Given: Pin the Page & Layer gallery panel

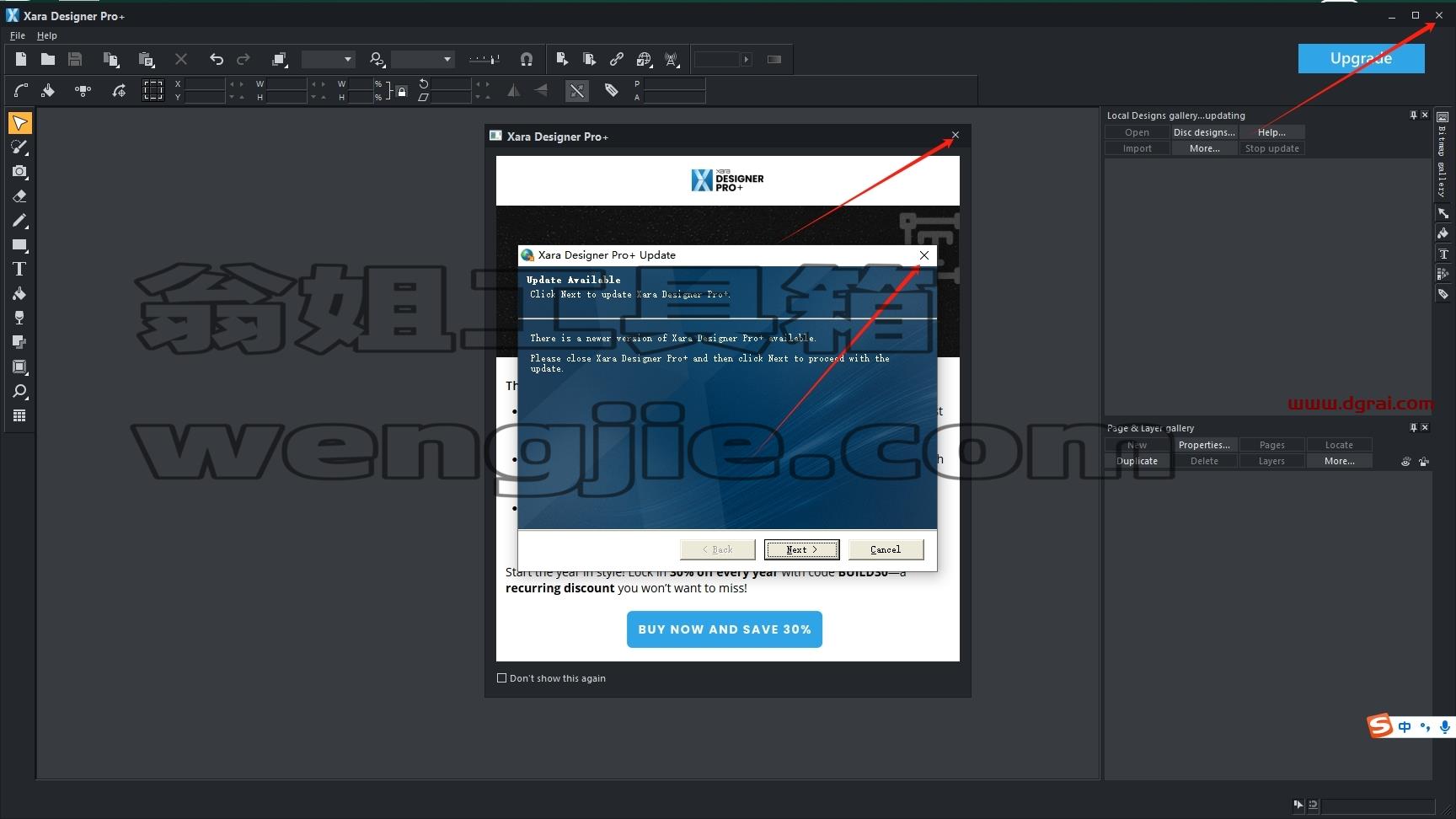Looking at the screenshot, I should [x=1413, y=427].
